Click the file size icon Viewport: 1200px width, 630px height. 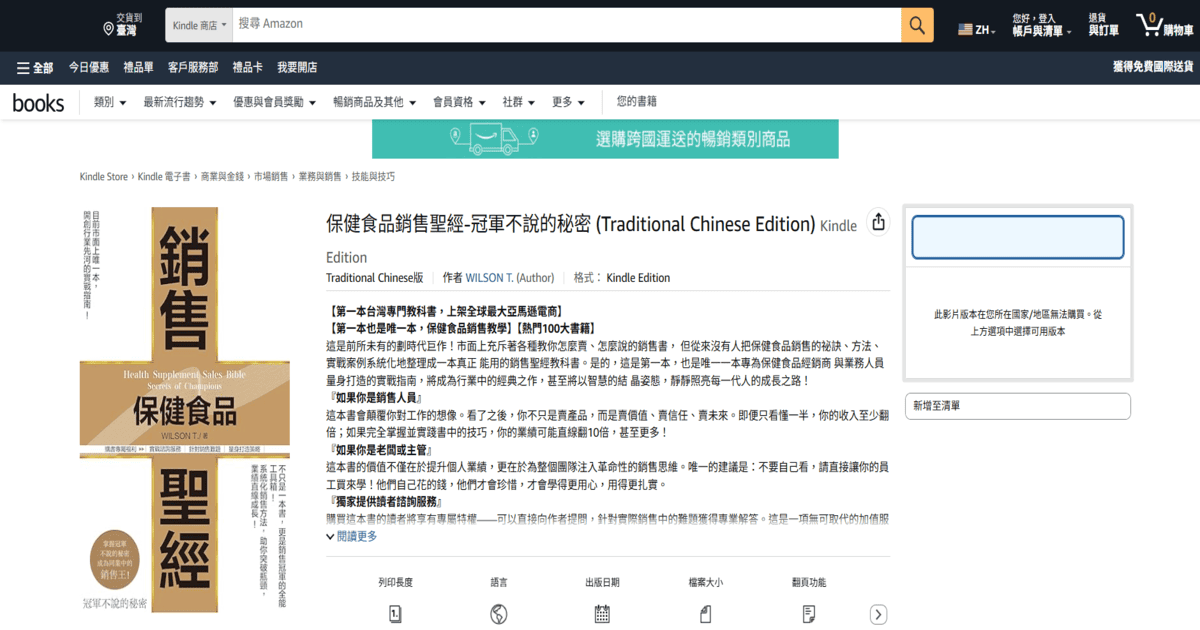(705, 614)
